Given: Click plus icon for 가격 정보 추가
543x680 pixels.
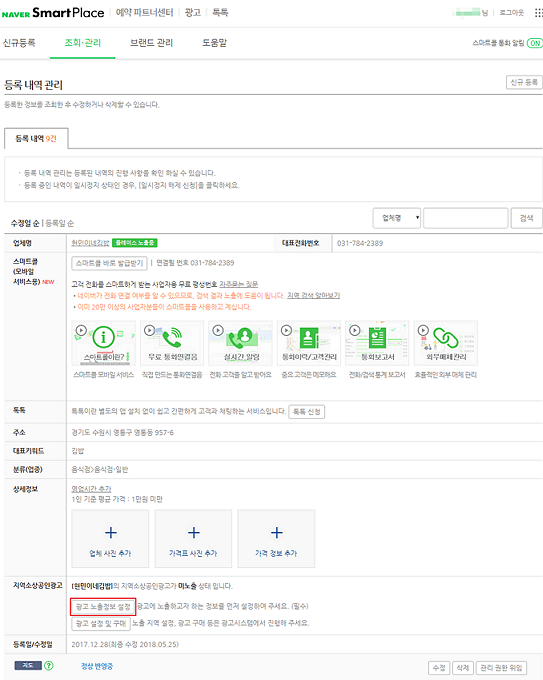Looking at the screenshot, I should click(277, 533).
